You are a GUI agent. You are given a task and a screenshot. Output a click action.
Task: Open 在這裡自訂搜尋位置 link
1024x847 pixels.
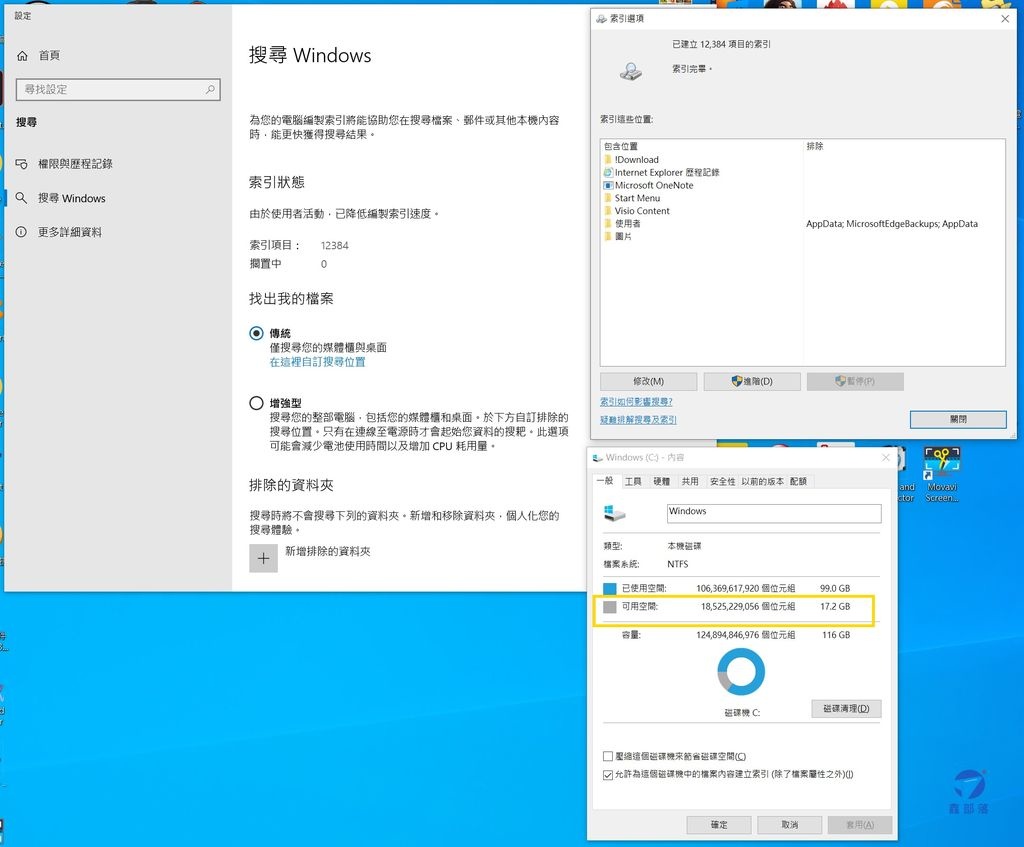point(317,362)
